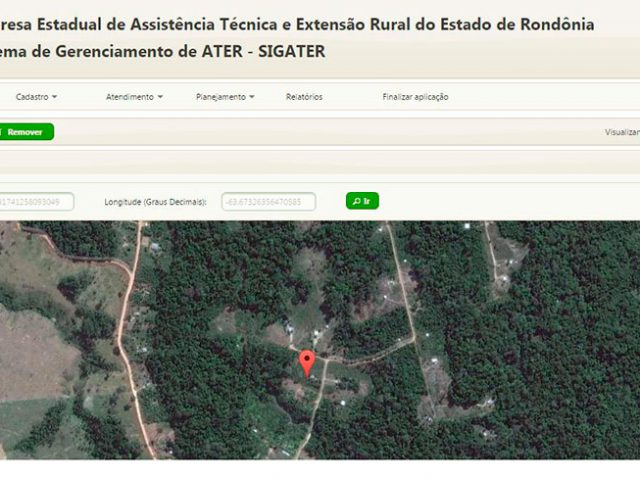Select Finalizar aplicação
This screenshot has width=640, height=480.
415,97
